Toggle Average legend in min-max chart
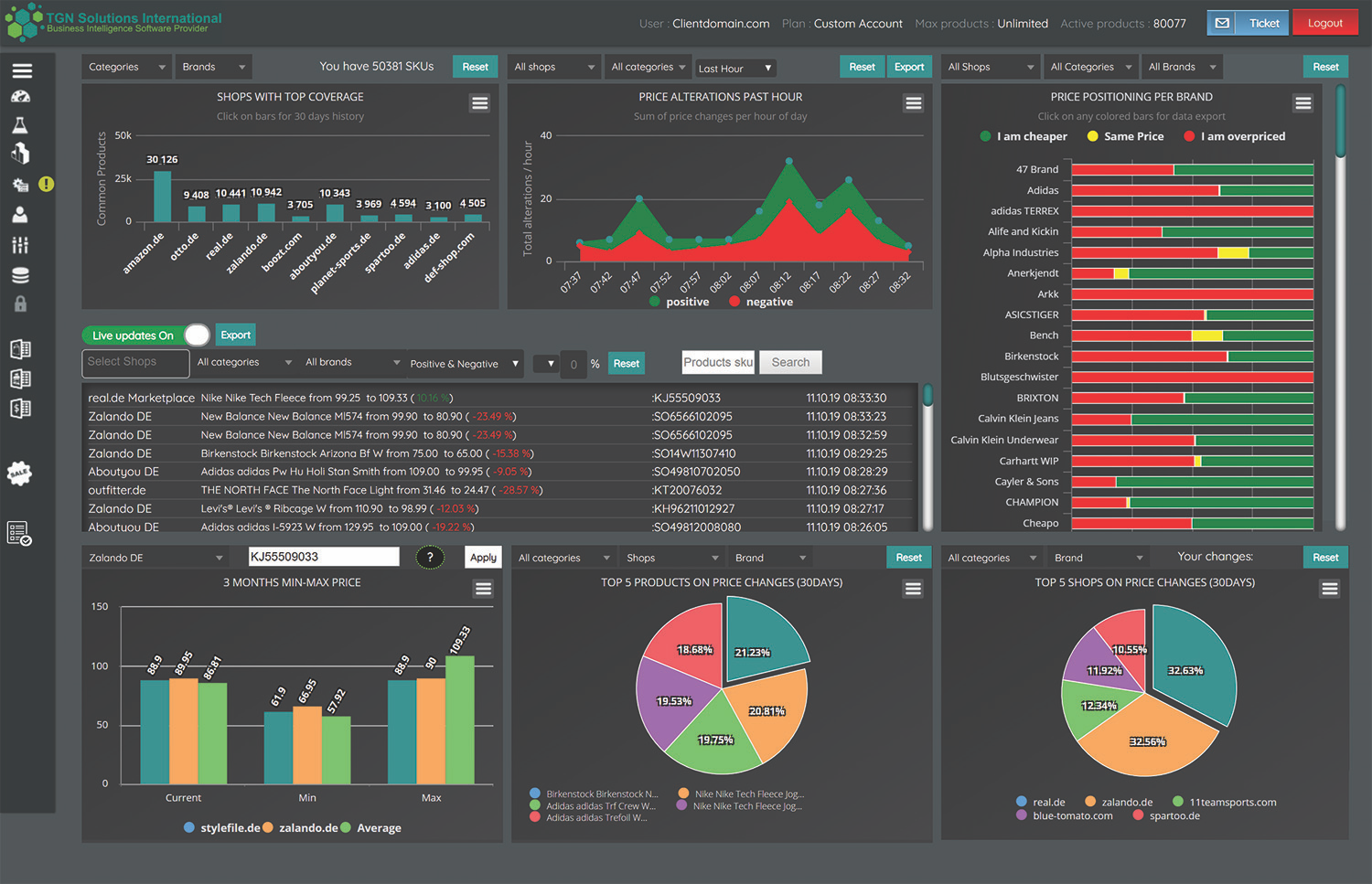The image size is (1372, 884). (x=370, y=827)
